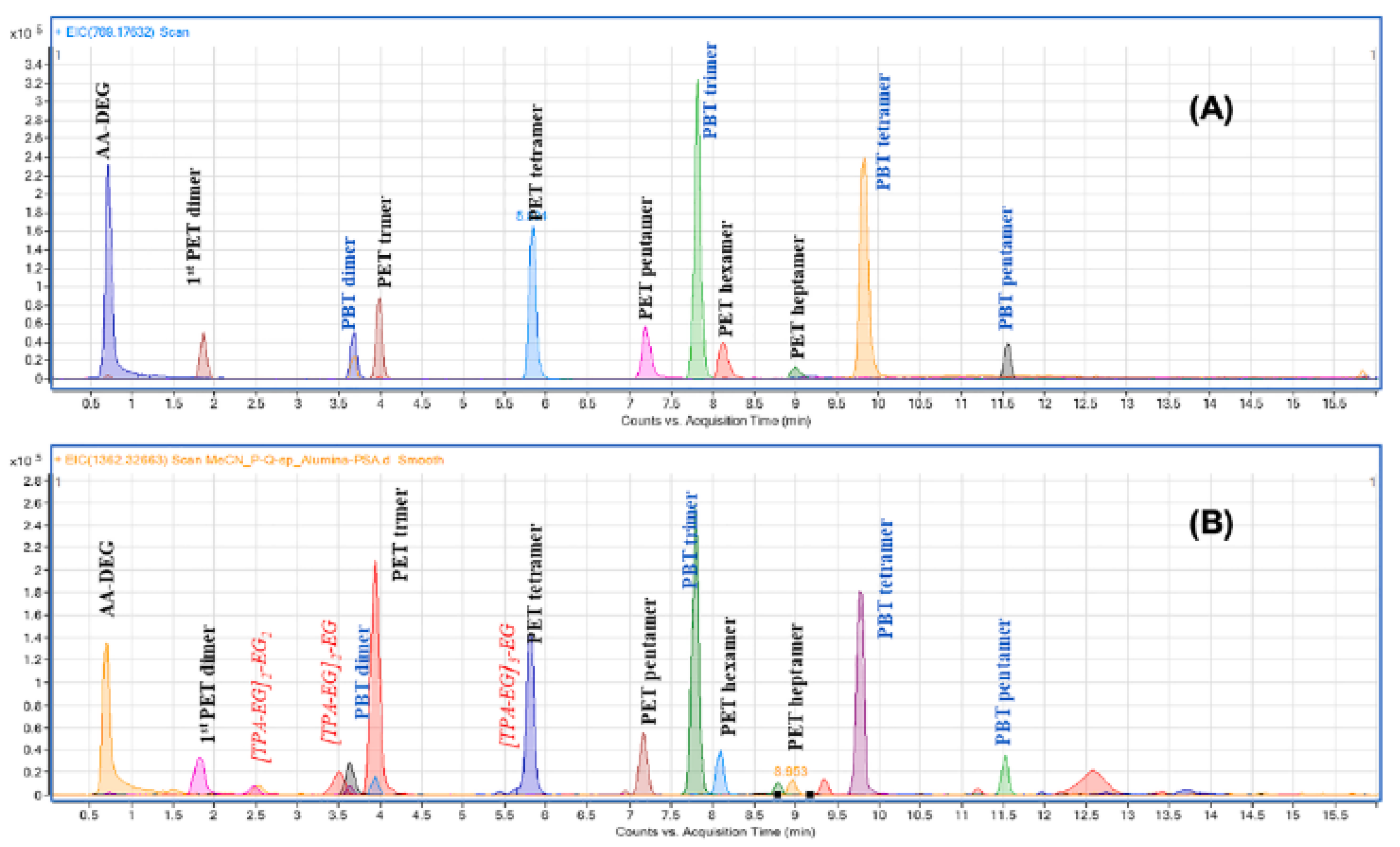
Task: Click the red [TPA-EG]2-EG2 annotation in panel B
Action: 261,696
